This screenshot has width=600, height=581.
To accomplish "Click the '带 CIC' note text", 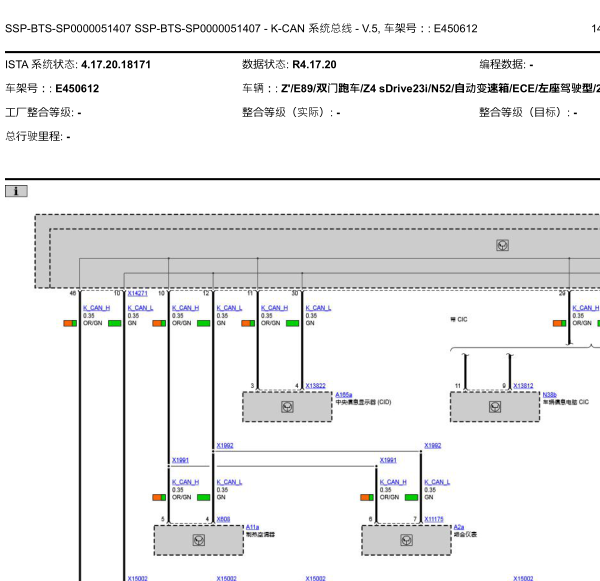I will click(x=459, y=319).
